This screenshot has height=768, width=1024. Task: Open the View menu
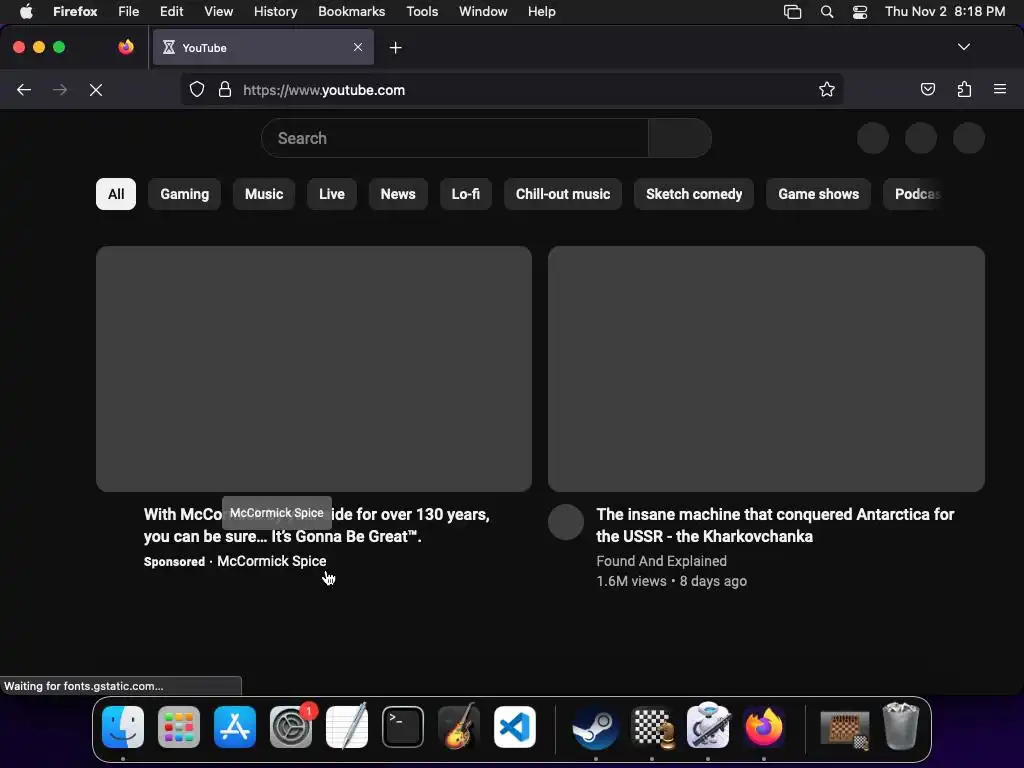coord(218,12)
